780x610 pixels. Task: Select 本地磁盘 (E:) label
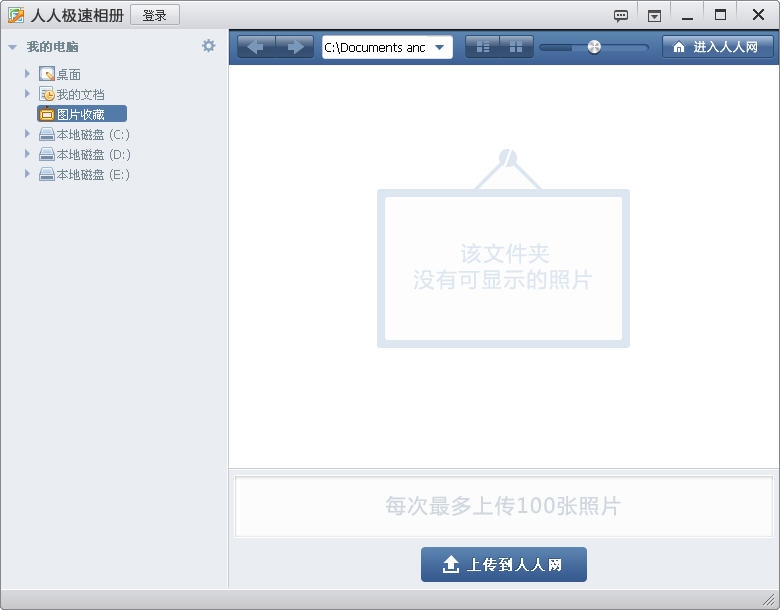[93, 175]
